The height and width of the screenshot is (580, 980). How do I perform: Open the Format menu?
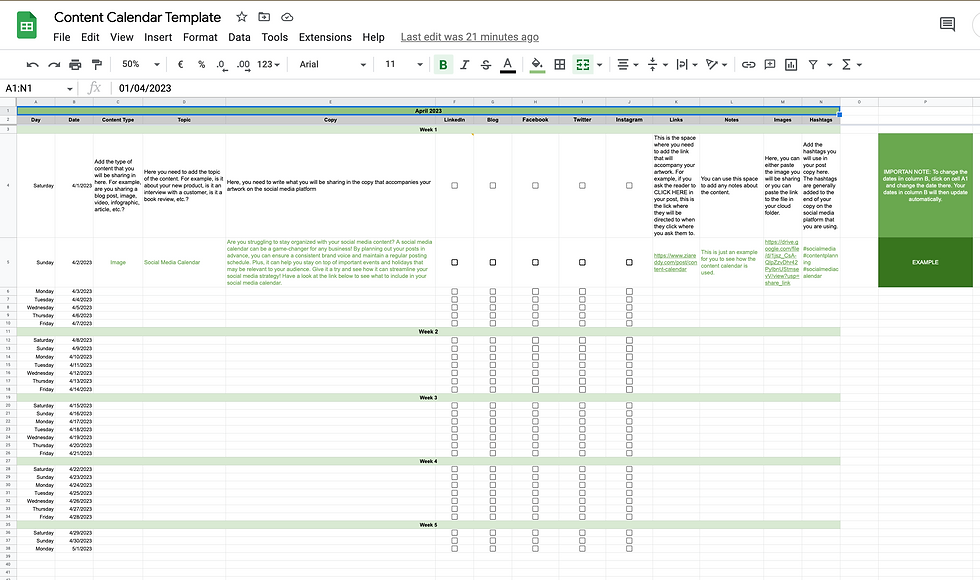pos(200,37)
